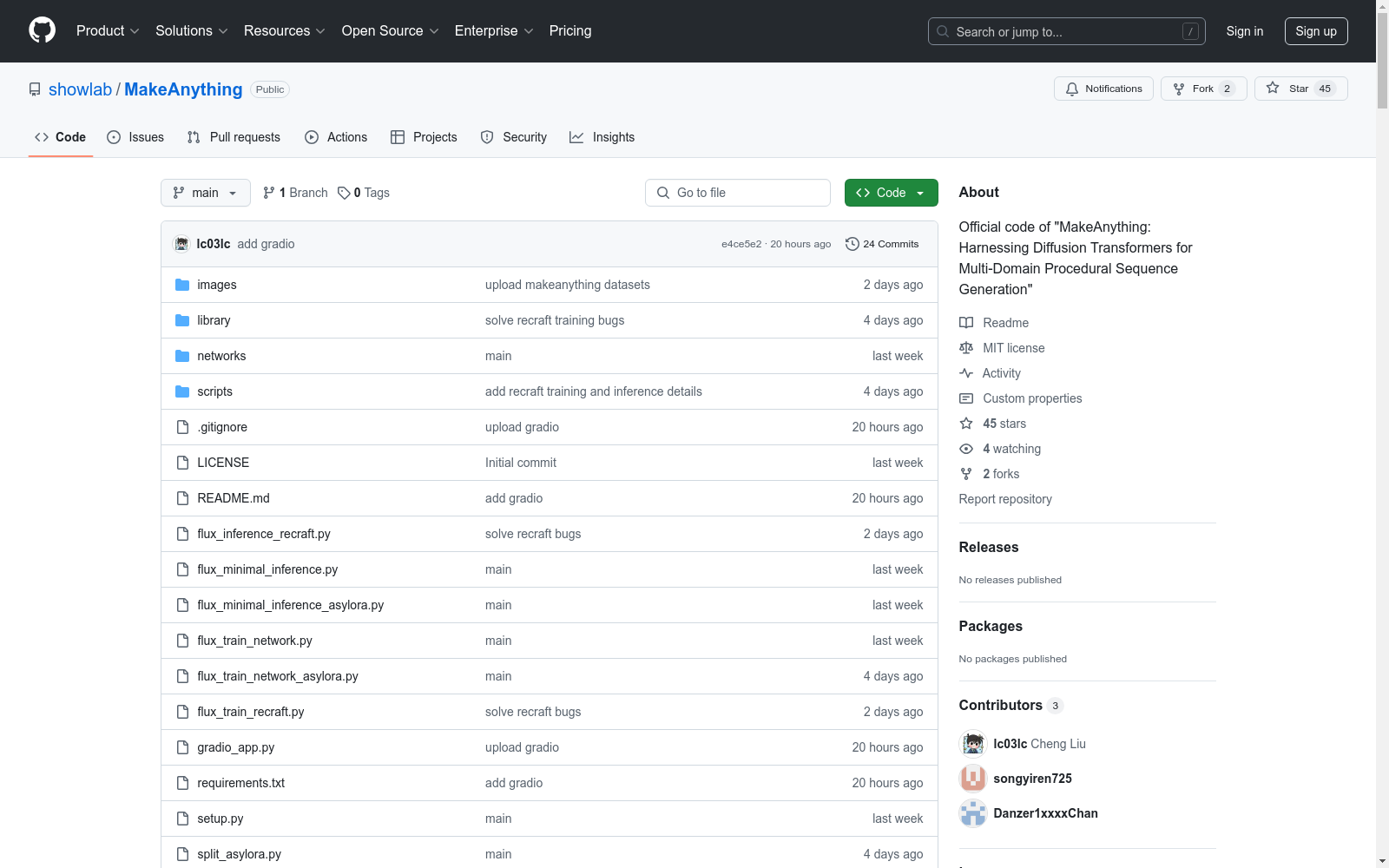Click the star icon beside 45 stars
This screenshot has height=868, width=1389.
coord(966,424)
